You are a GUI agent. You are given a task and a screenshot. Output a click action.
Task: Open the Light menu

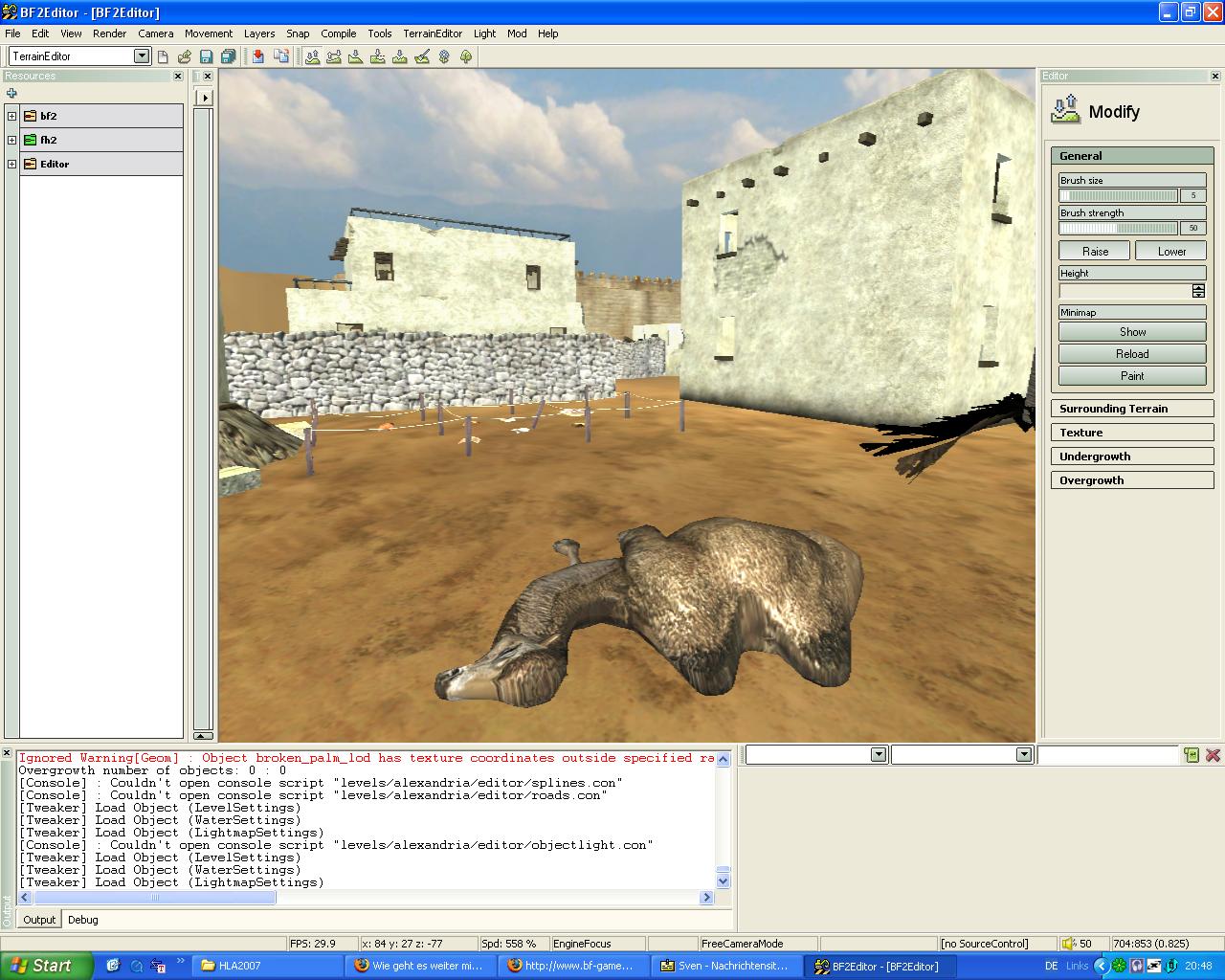(x=484, y=33)
